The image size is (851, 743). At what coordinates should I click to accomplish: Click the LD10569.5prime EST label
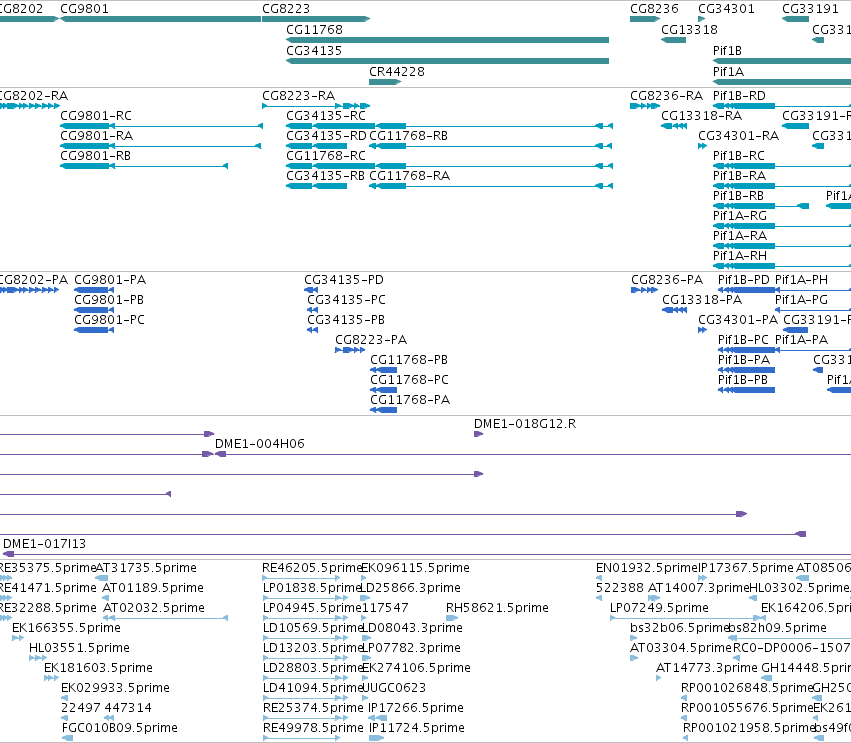313,628
